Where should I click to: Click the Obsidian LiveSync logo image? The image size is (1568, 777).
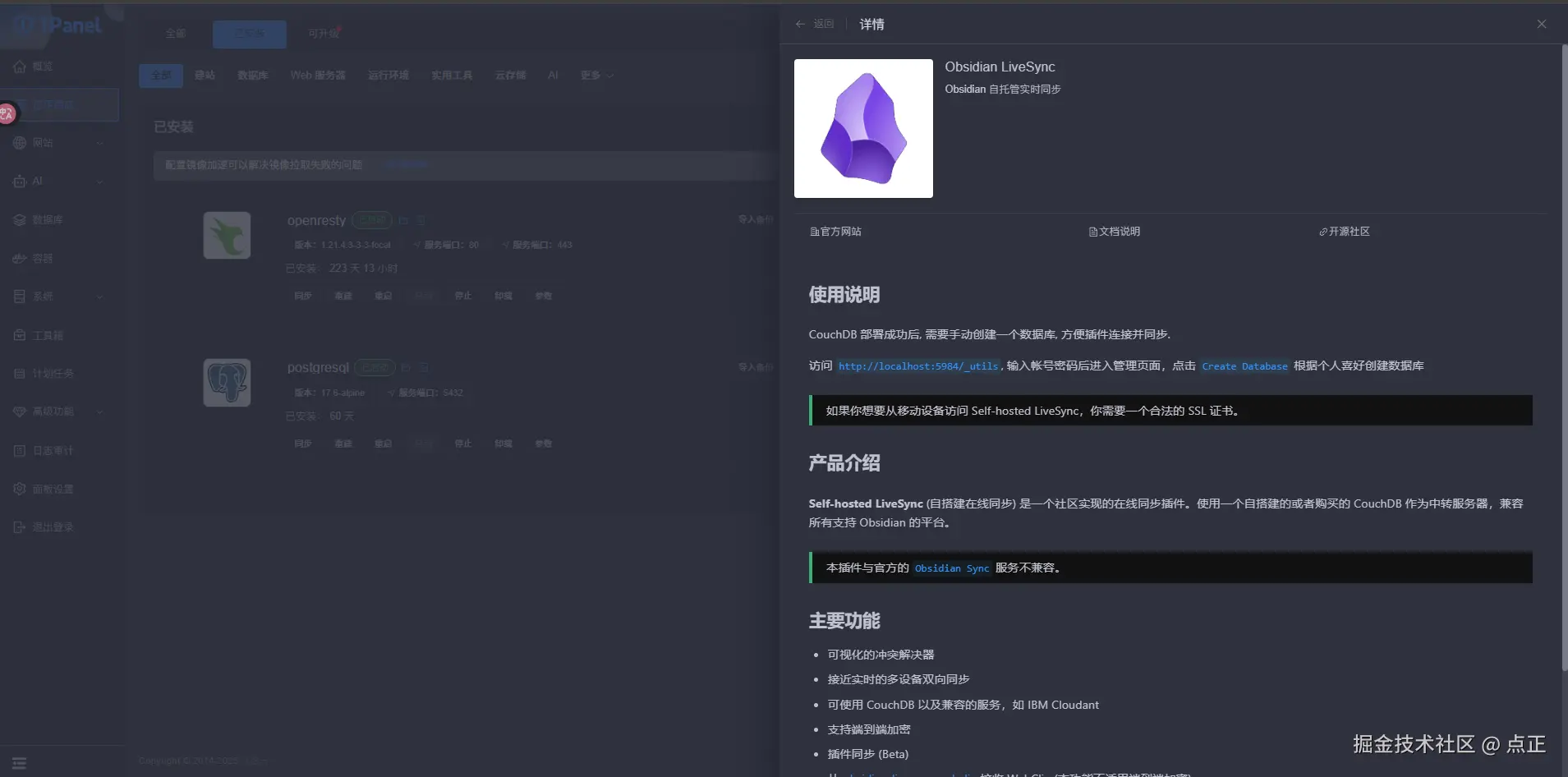[863, 128]
